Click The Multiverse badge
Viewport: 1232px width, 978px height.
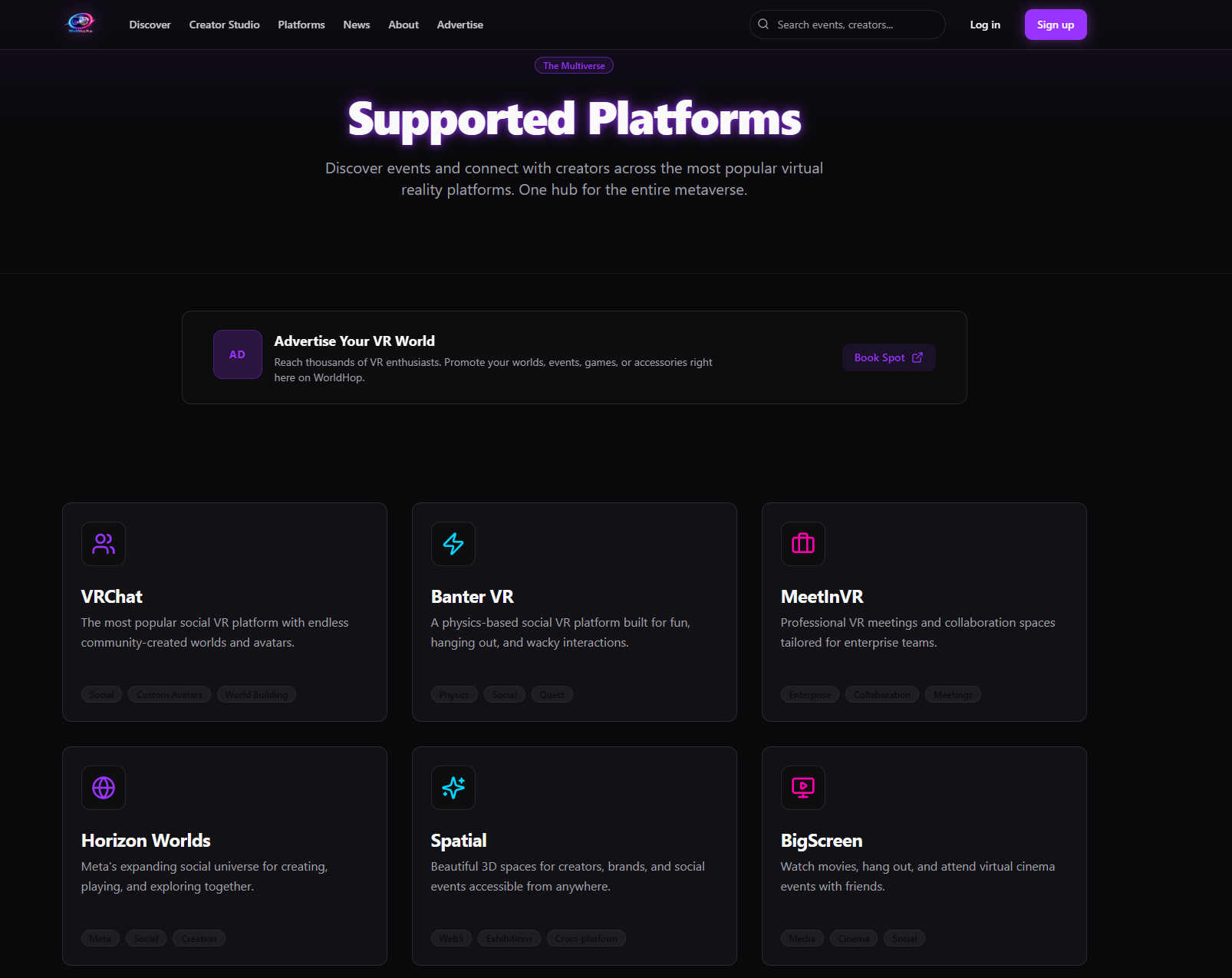pyautogui.click(x=574, y=65)
